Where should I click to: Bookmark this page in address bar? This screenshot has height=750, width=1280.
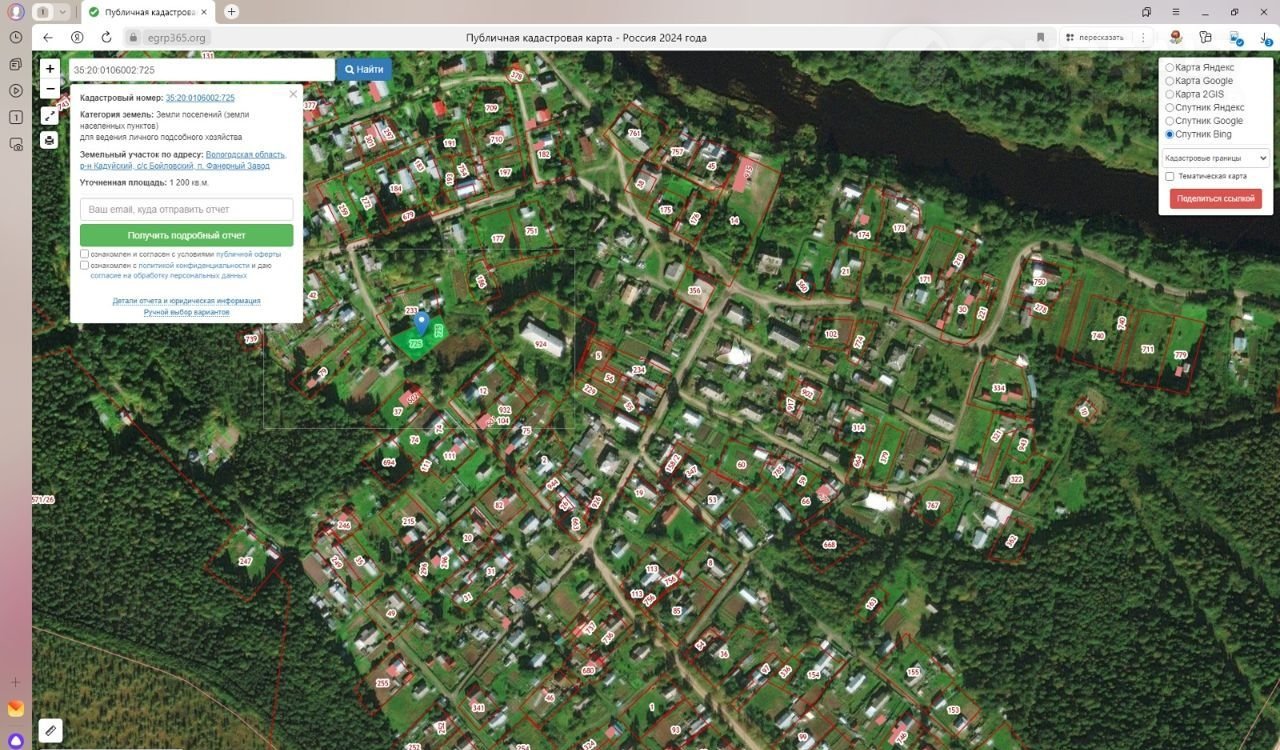click(1040, 37)
